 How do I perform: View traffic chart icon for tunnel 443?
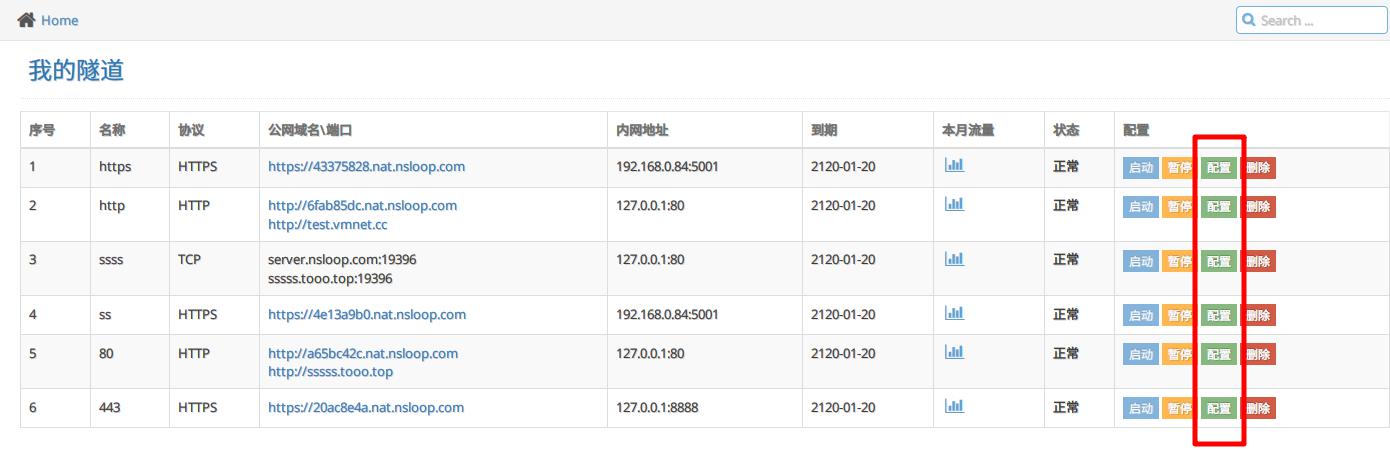click(954, 406)
